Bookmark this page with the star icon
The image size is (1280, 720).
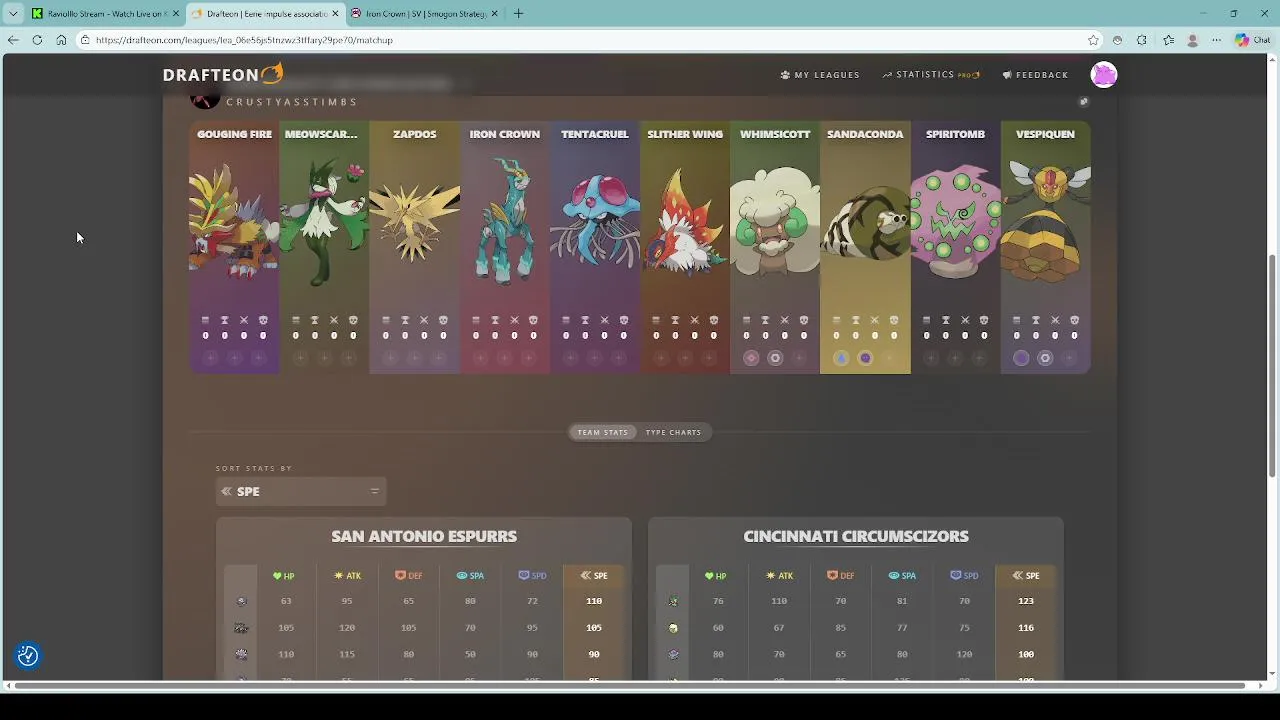(1093, 40)
